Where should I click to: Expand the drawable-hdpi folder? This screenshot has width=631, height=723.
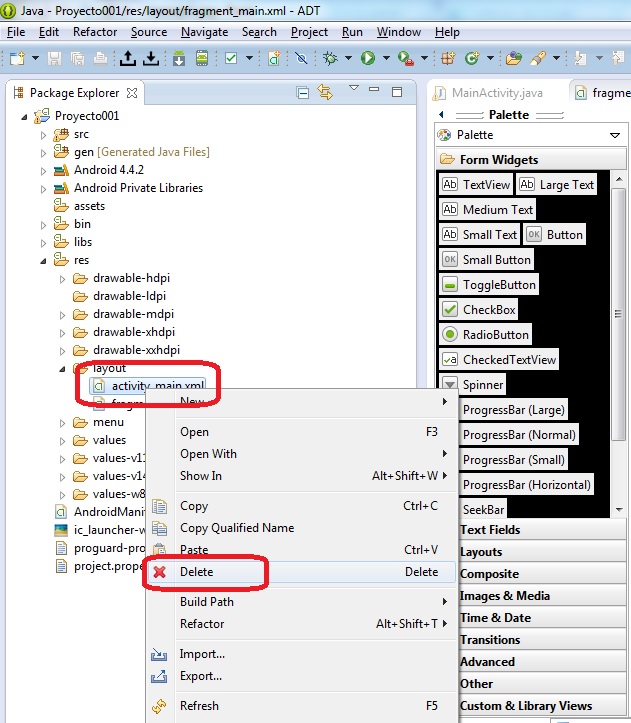point(62,279)
